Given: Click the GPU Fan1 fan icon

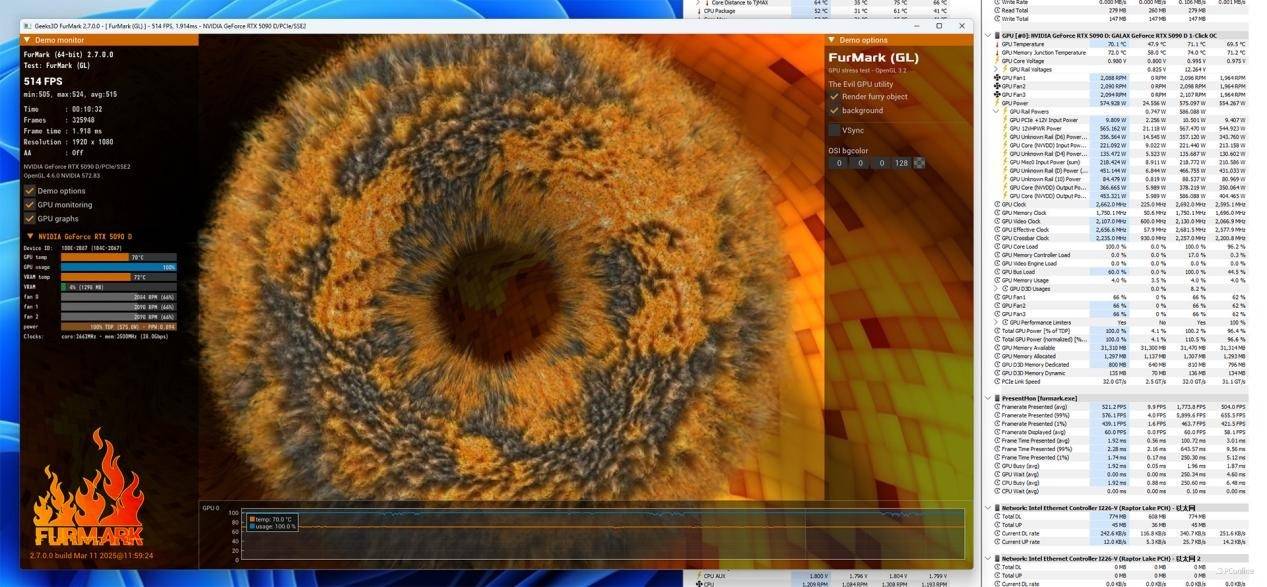Looking at the screenshot, I should 997,77.
